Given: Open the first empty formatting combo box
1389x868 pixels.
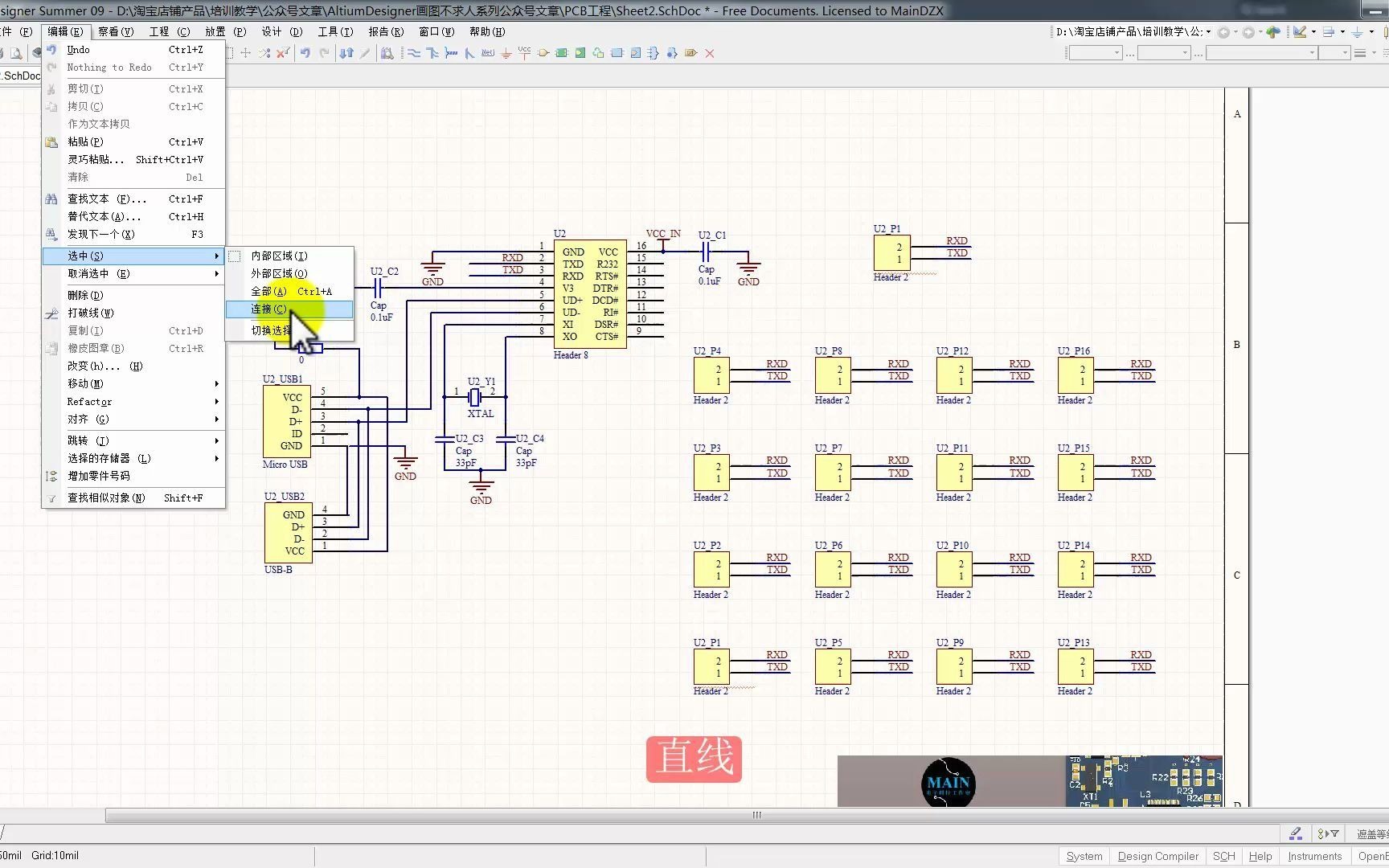Looking at the screenshot, I should pos(1095,53).
